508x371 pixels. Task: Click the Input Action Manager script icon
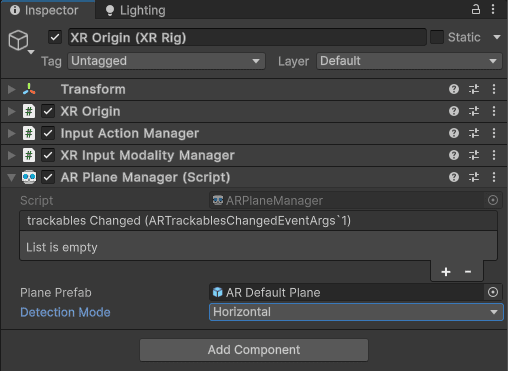[29, 133]
